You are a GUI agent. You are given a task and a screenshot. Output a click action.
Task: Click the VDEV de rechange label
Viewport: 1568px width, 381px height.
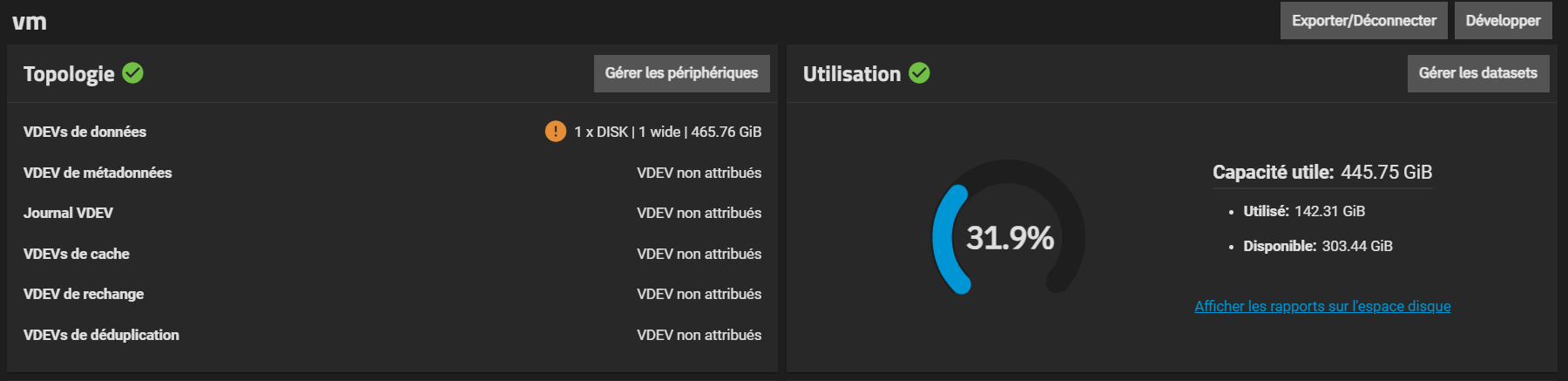tap(84, 294)
